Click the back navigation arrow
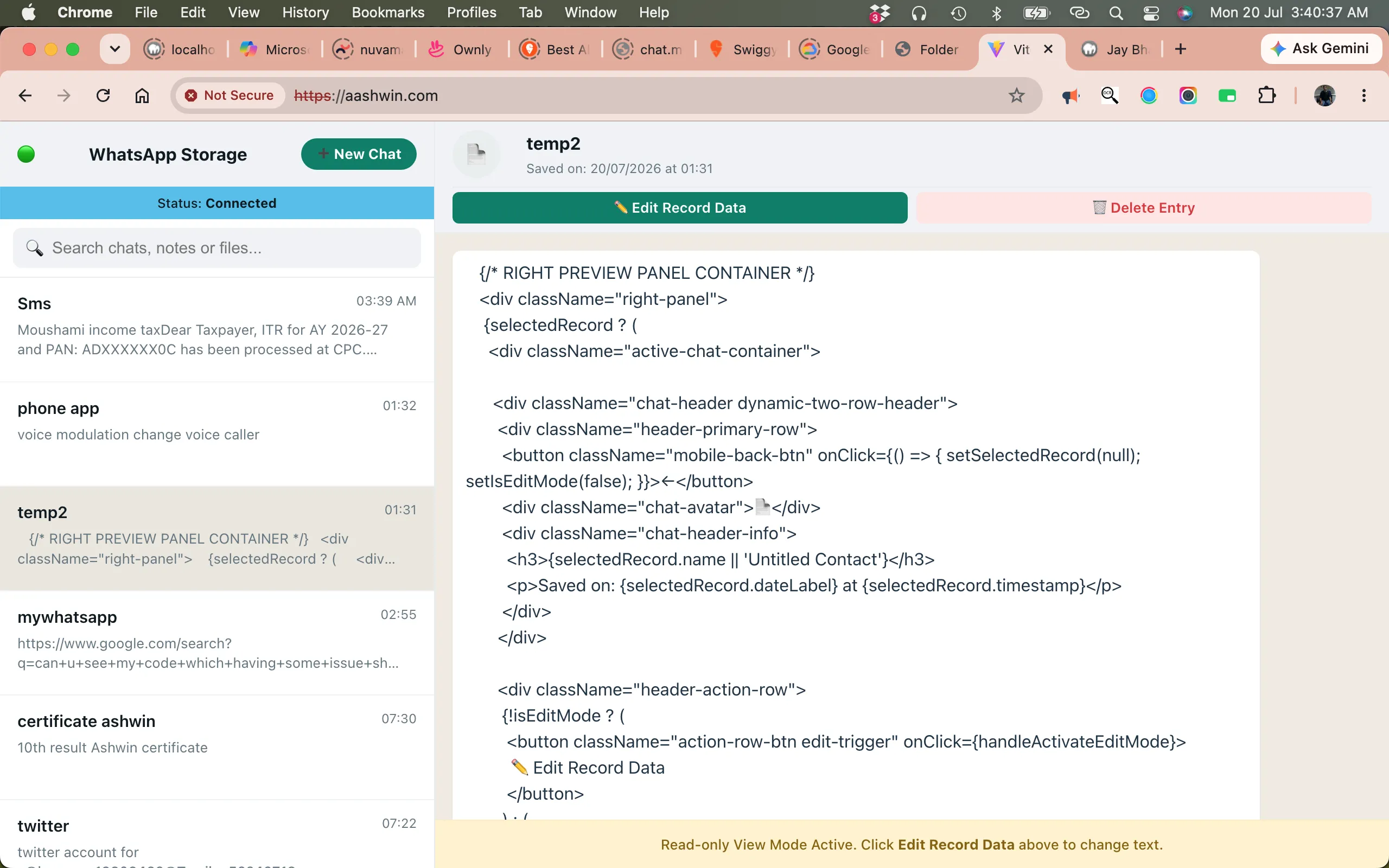This screenshot has height=868, width=1389. [24, 95]
